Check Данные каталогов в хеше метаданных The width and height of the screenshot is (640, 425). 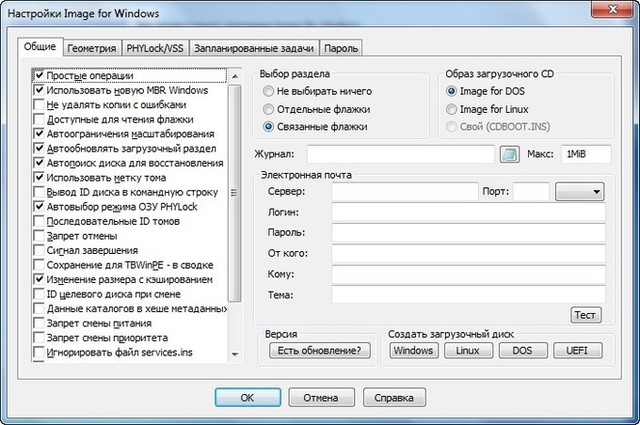[39, 309]
